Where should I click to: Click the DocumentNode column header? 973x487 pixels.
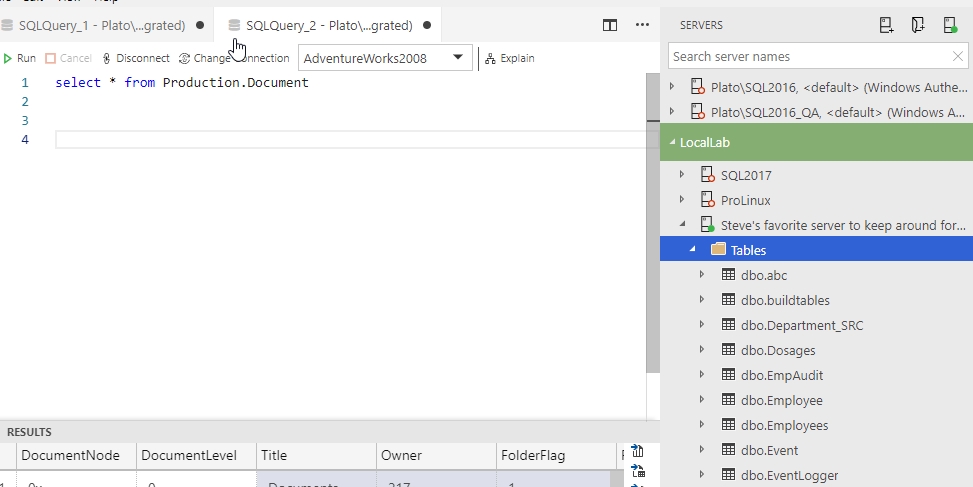click(76, 455)
